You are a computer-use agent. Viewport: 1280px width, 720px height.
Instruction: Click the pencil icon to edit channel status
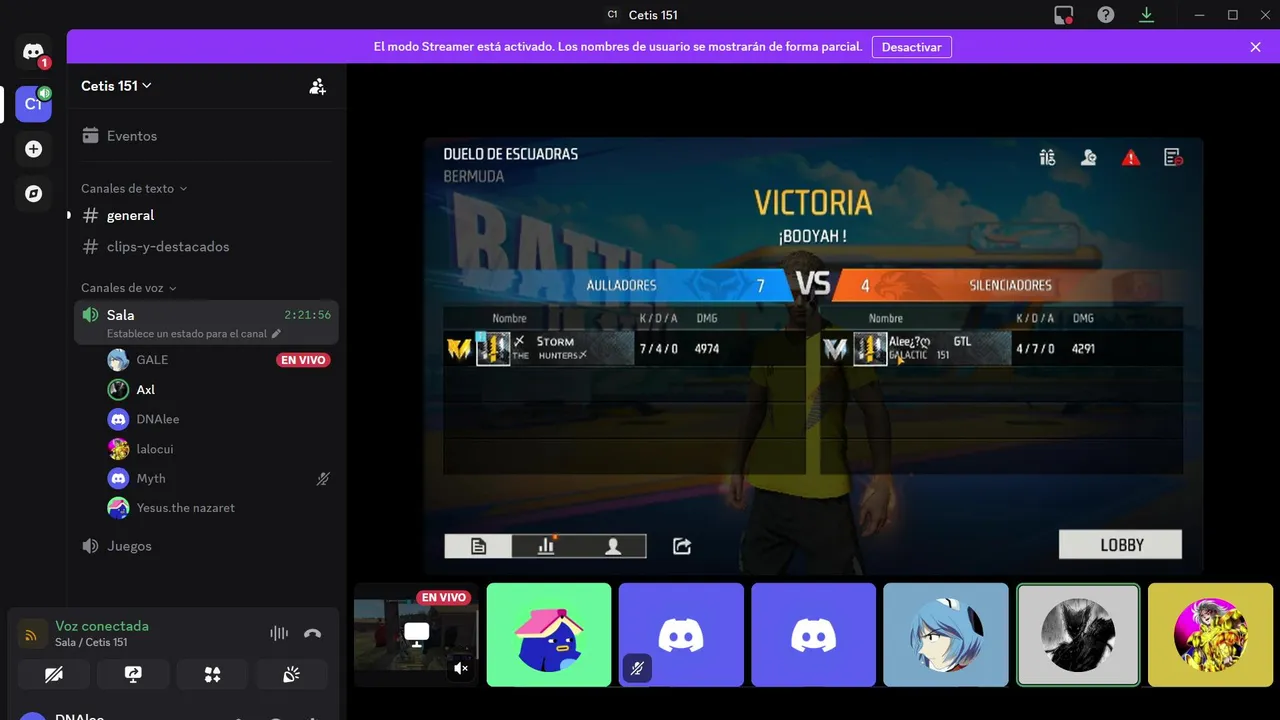click(276, 333)
